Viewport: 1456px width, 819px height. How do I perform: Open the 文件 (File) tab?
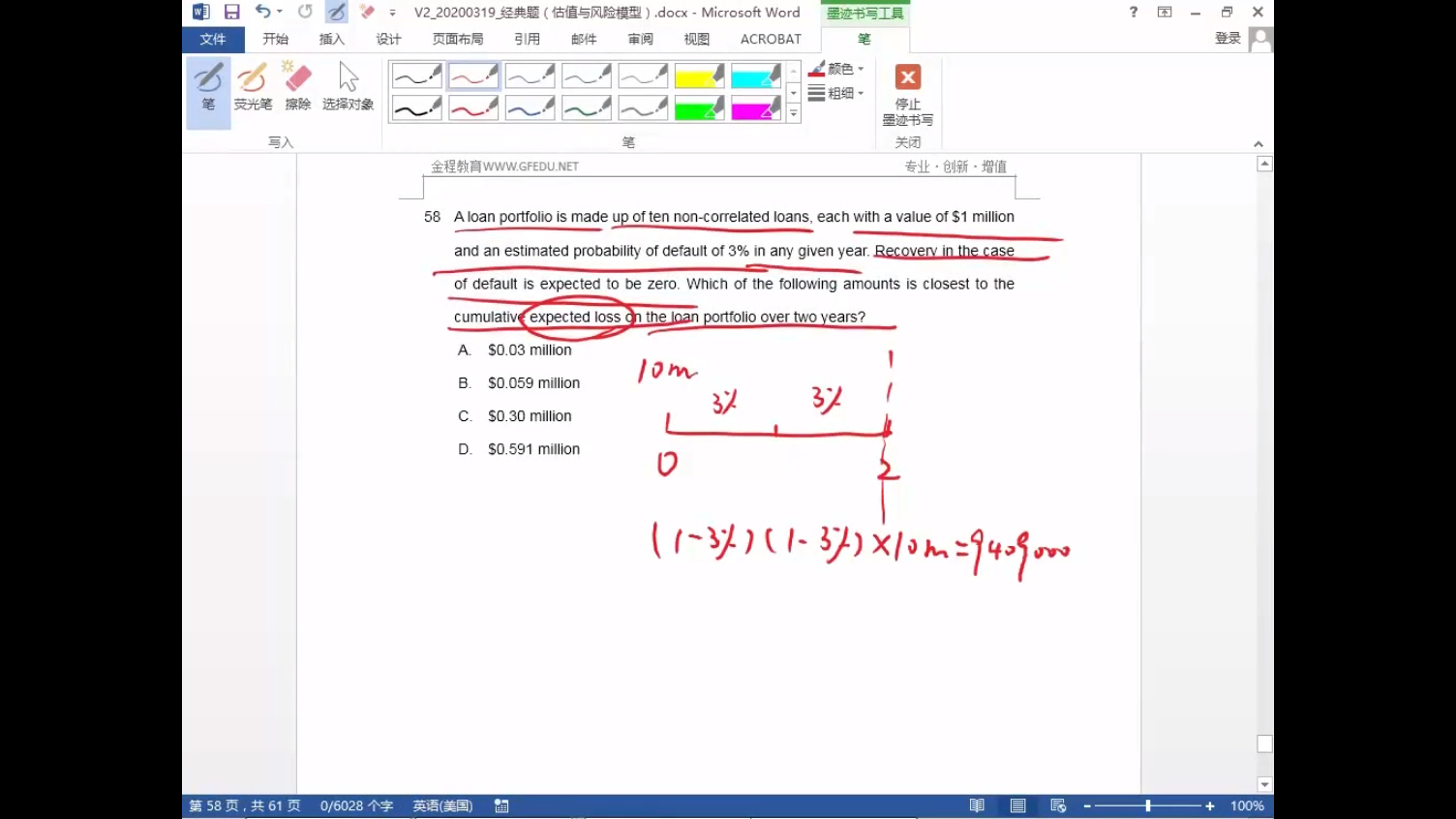pos(213,39)
